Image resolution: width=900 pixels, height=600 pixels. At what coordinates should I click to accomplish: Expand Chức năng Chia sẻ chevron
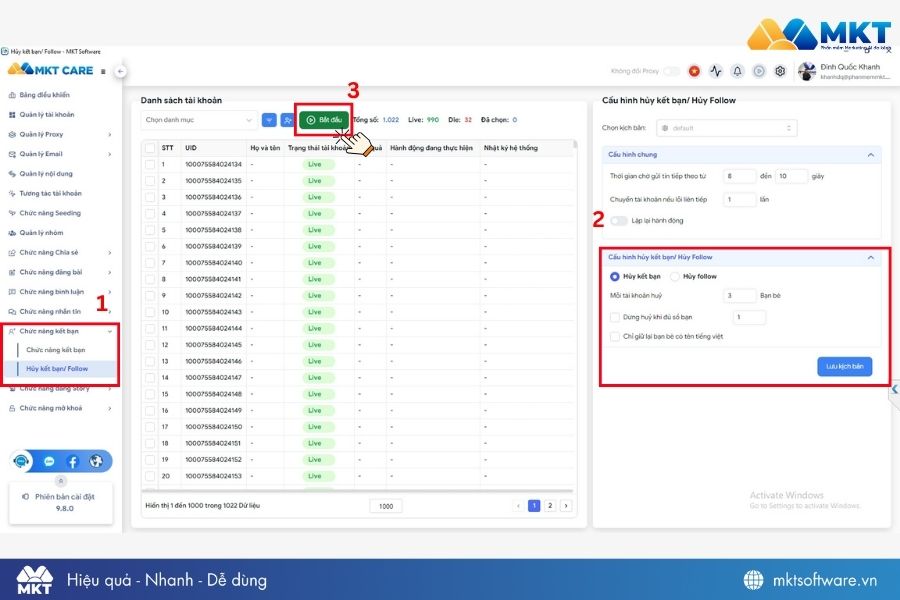[x=110, y=253]
